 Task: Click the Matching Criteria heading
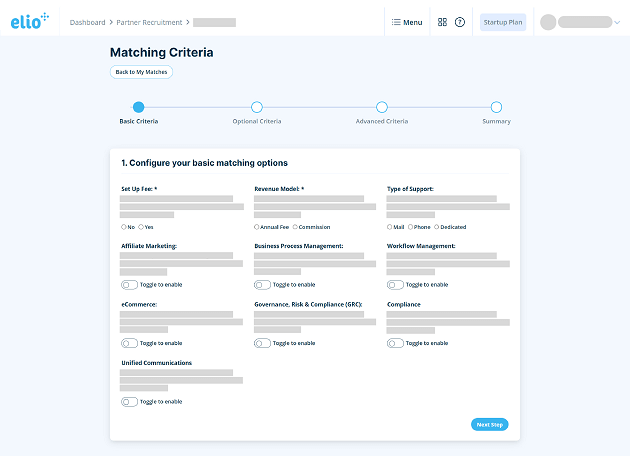pyautogui.click(x=162, y=53)
